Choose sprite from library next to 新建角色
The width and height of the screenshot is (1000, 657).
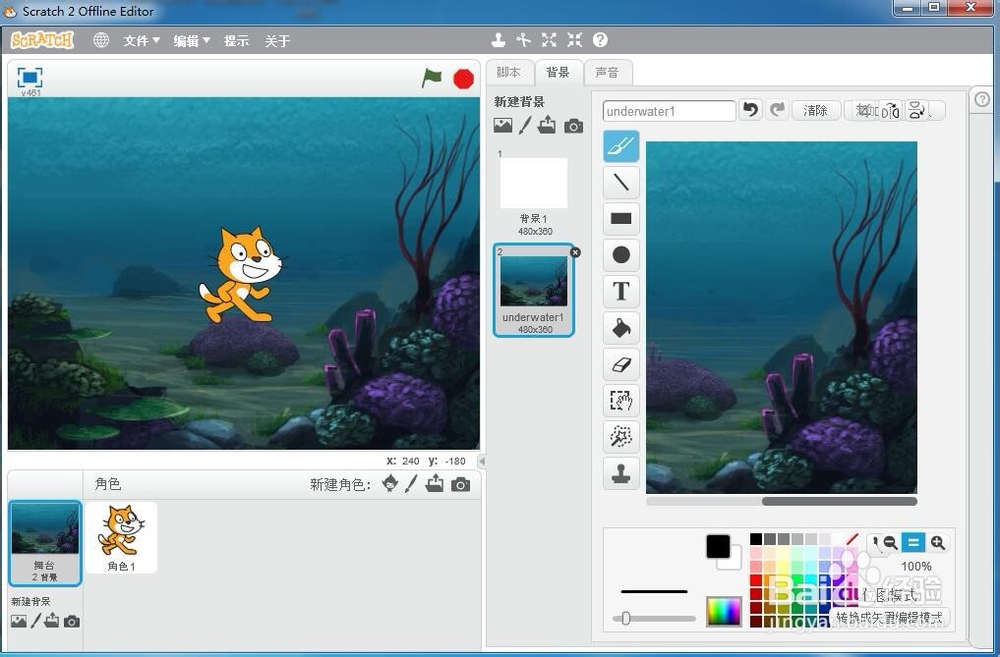point(390,484)
